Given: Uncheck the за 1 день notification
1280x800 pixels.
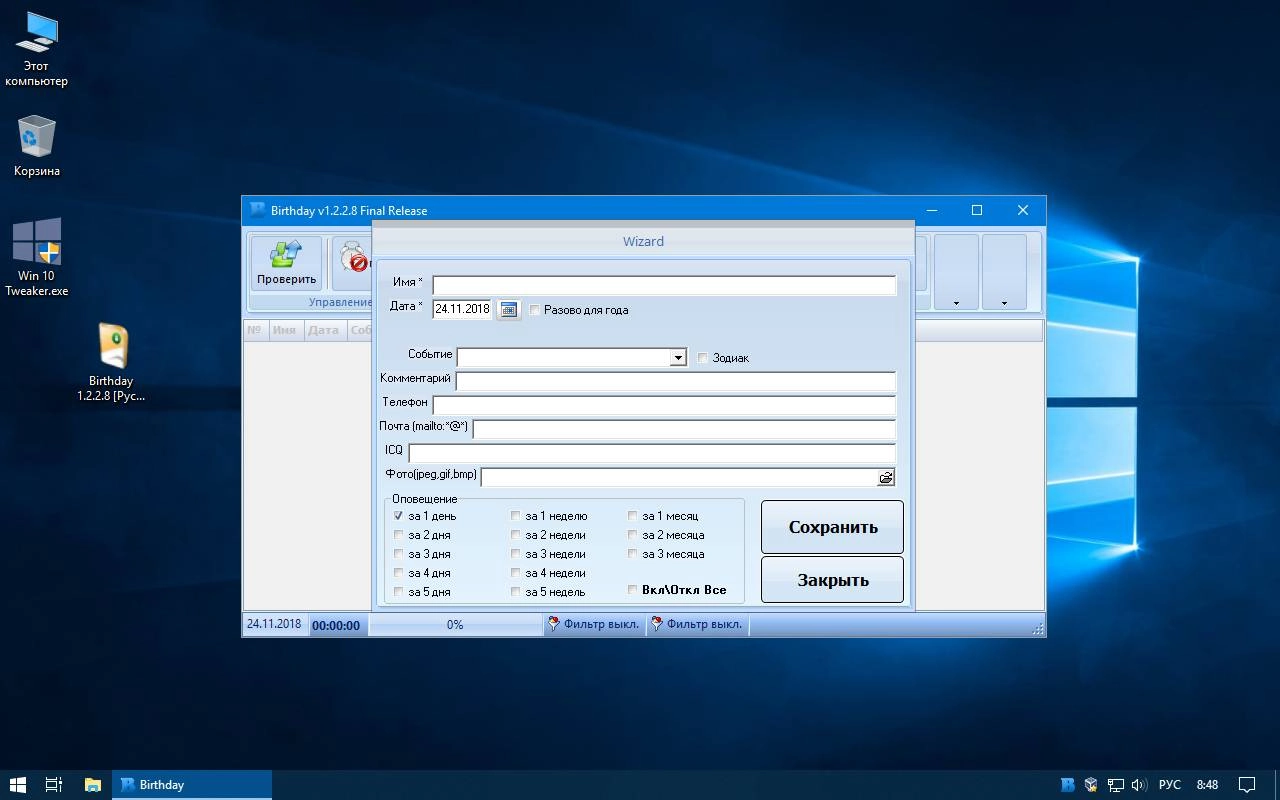Looking at the screenshot, I should 399,516.
